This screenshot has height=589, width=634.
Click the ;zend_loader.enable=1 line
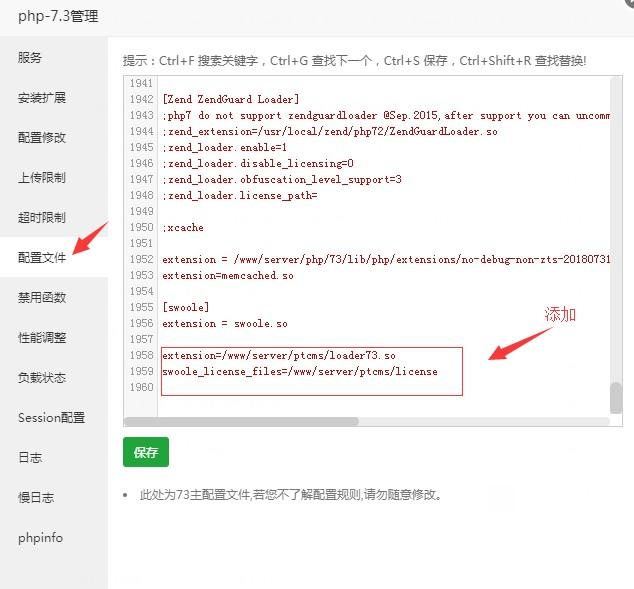(x=224, y=148)
